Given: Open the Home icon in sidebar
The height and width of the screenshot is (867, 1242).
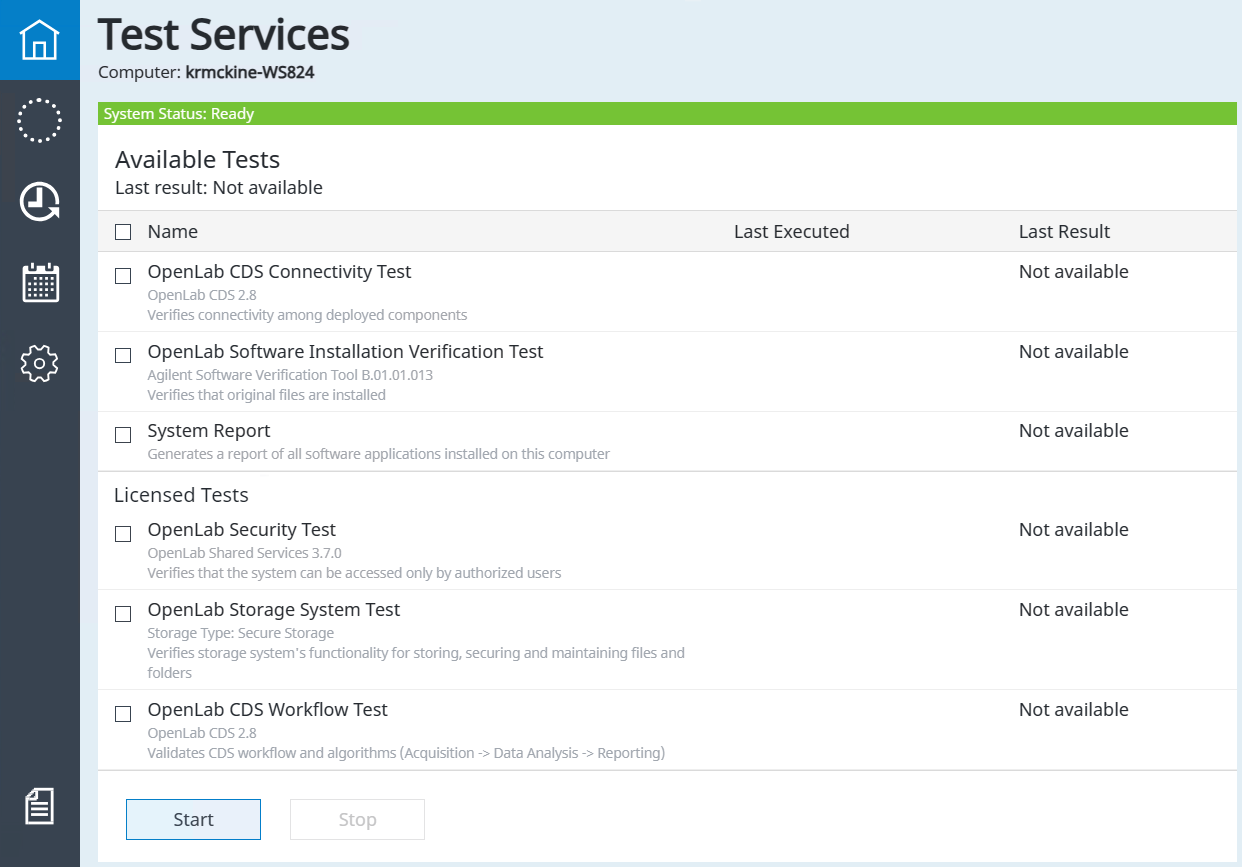Looking at the screenshot, I should pos(40,40).
